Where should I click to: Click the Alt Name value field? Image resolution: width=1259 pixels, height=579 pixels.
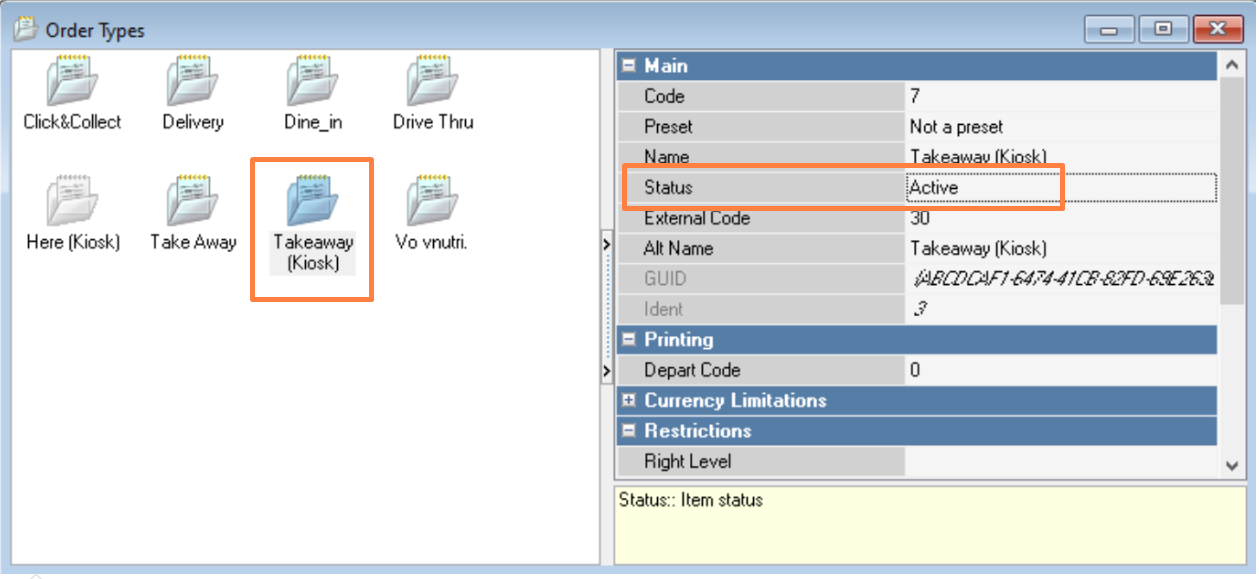point(1060,249)
